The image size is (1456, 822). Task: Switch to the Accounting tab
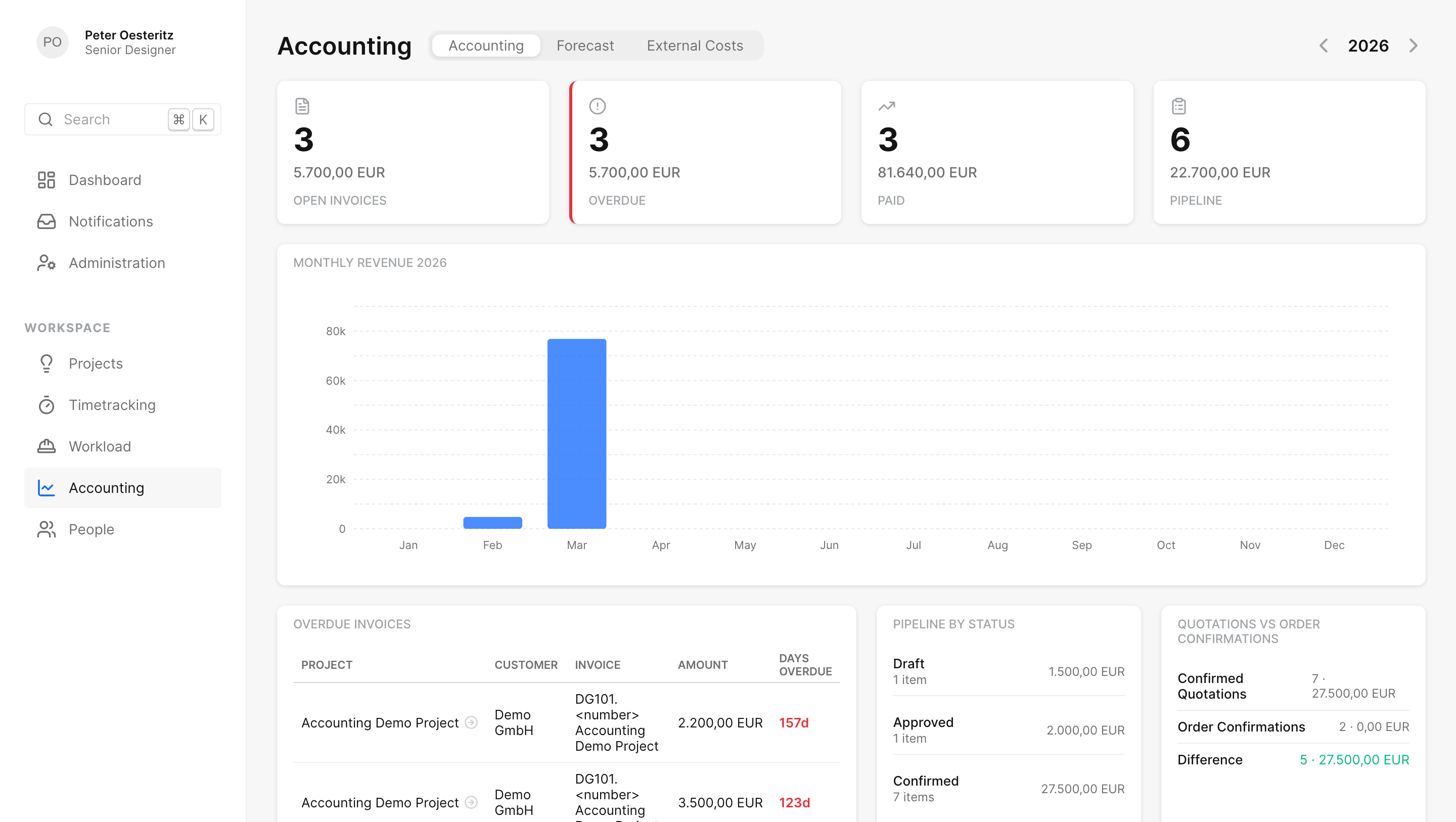486,46
